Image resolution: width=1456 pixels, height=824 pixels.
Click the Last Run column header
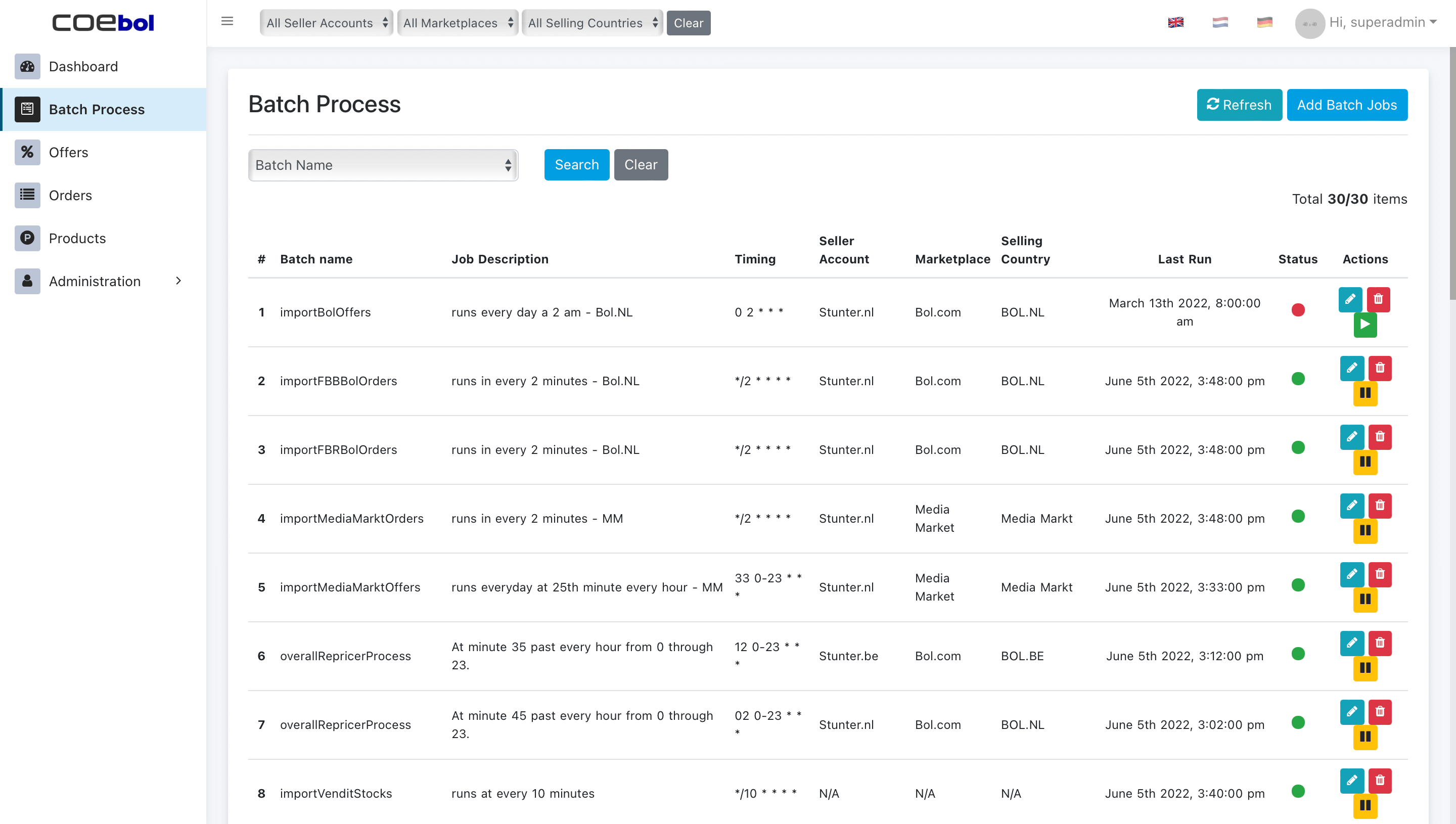[1184, 259]
